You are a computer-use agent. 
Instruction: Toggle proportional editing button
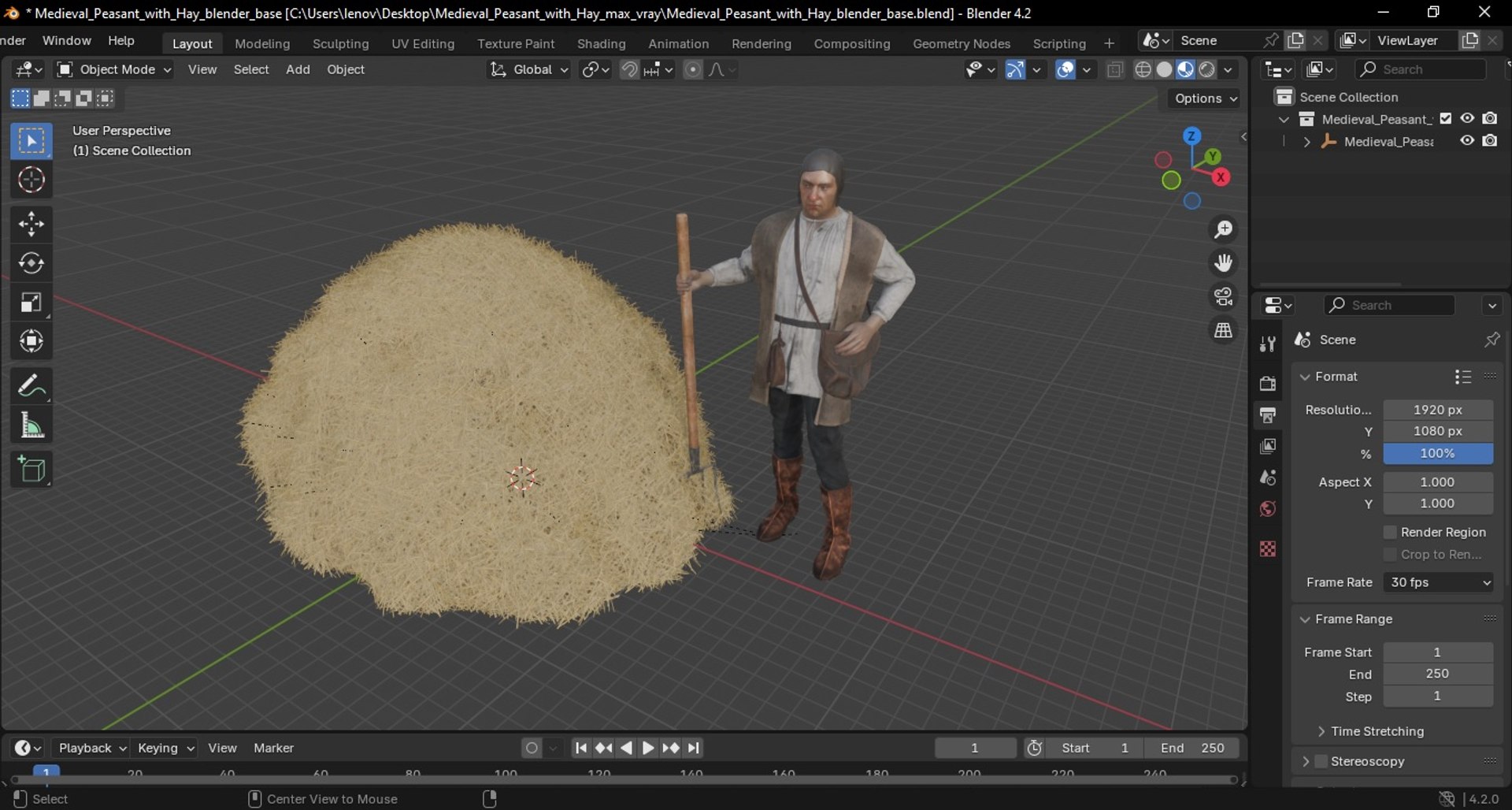tap(692, 70)
